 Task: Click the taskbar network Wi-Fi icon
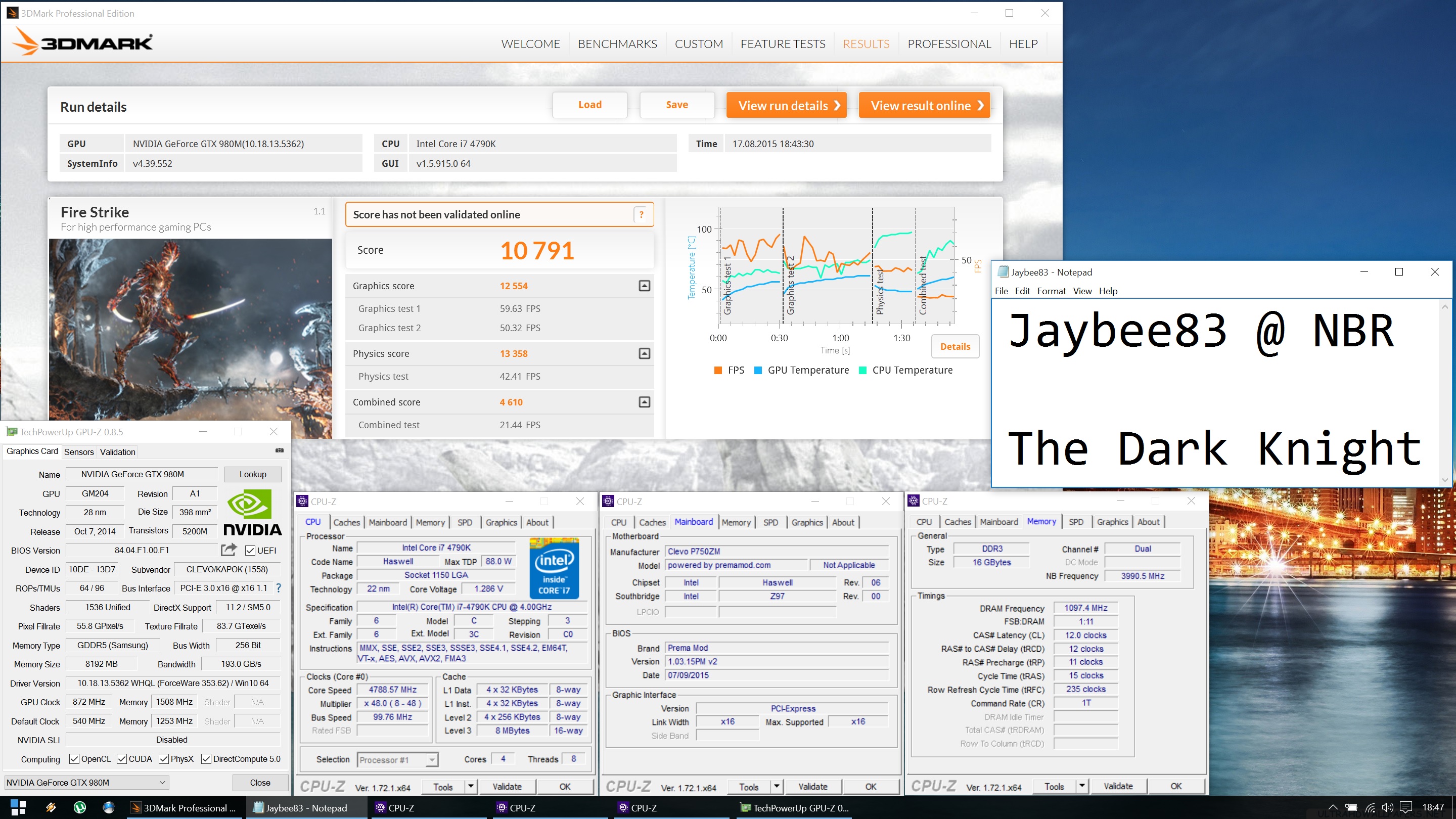click(x=1370, y=808)
